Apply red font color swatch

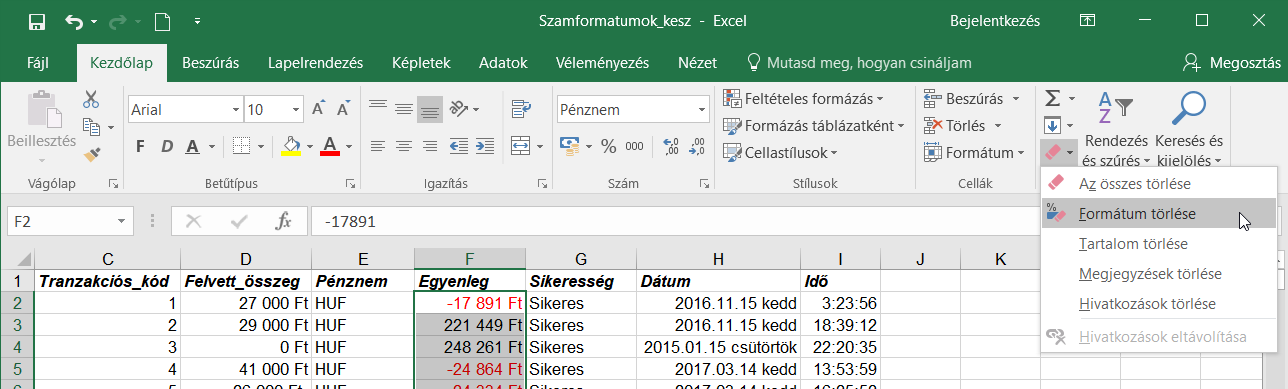point(331,146)
